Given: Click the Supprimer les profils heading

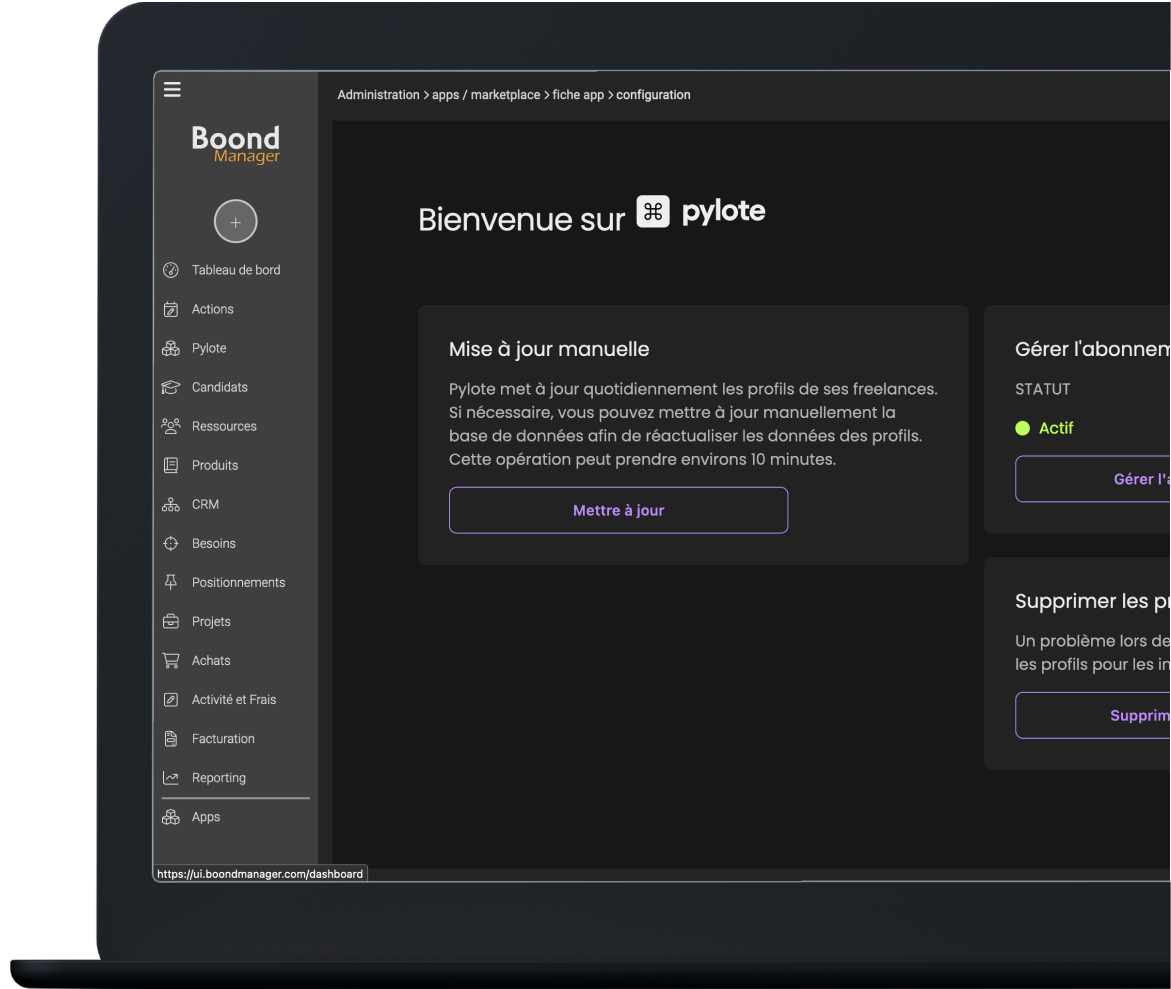Looking at the screenshot, I should (x=1093, y=601).
